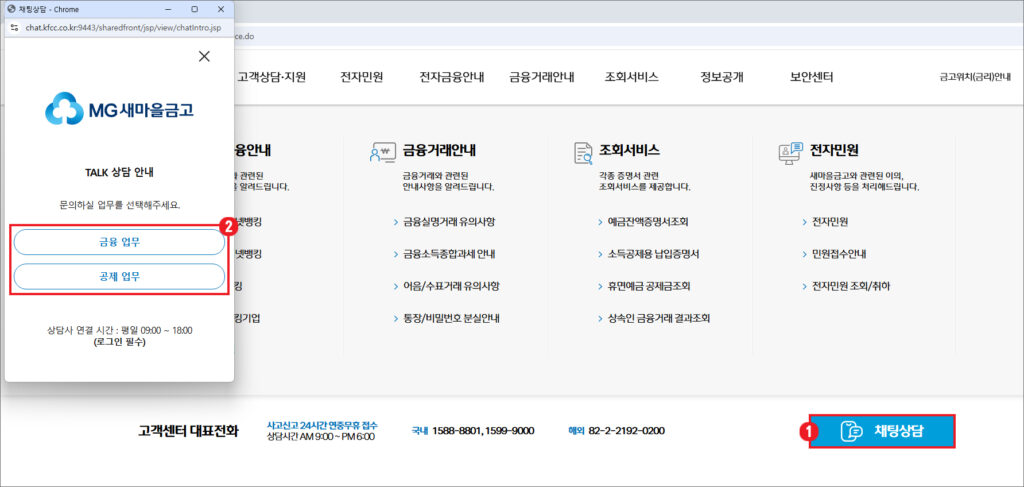Select 공제 업무 option

119,276
